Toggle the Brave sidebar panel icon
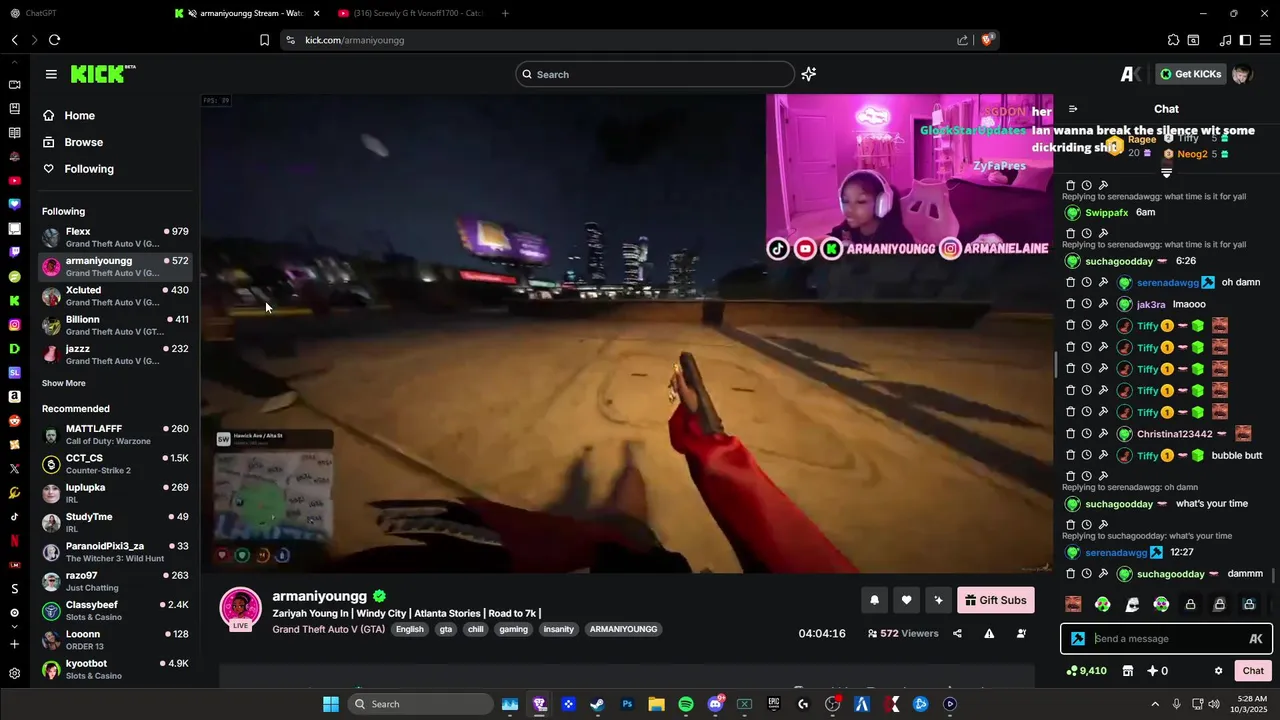This screenshot has height=720, width=1280. (x=1245, y=40)
